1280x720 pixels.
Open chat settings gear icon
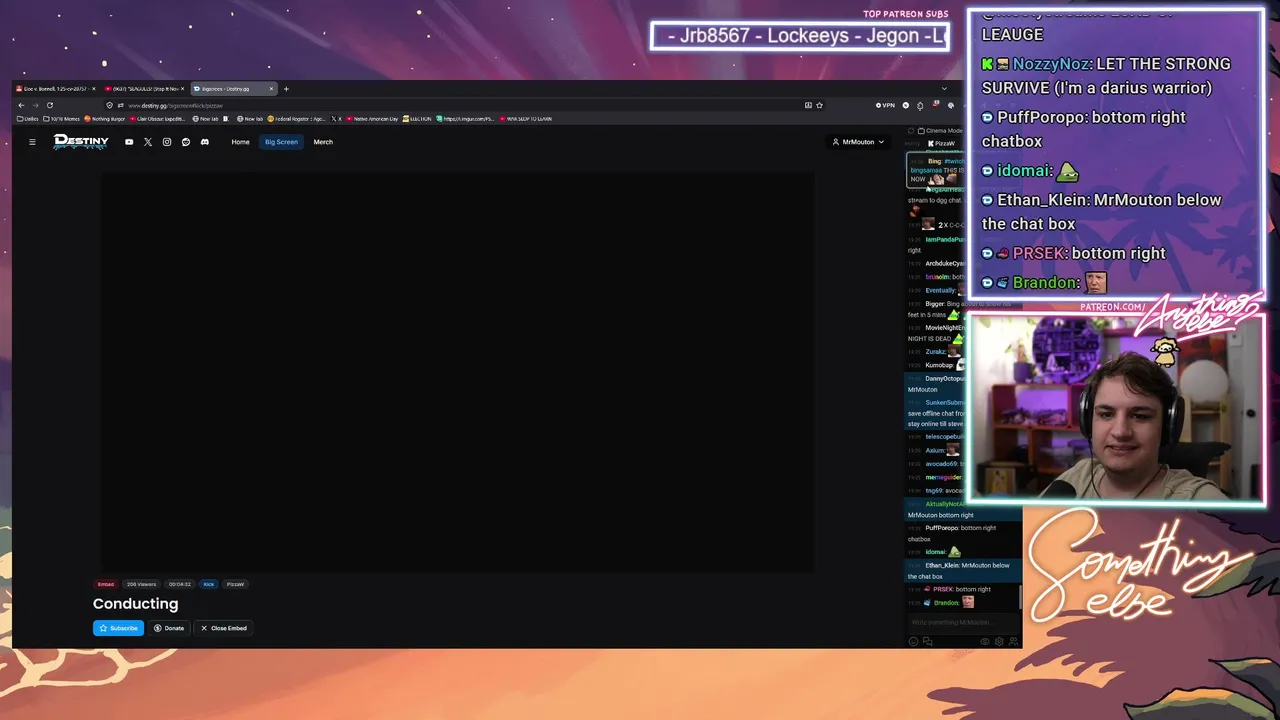click(x=999, y=641)
